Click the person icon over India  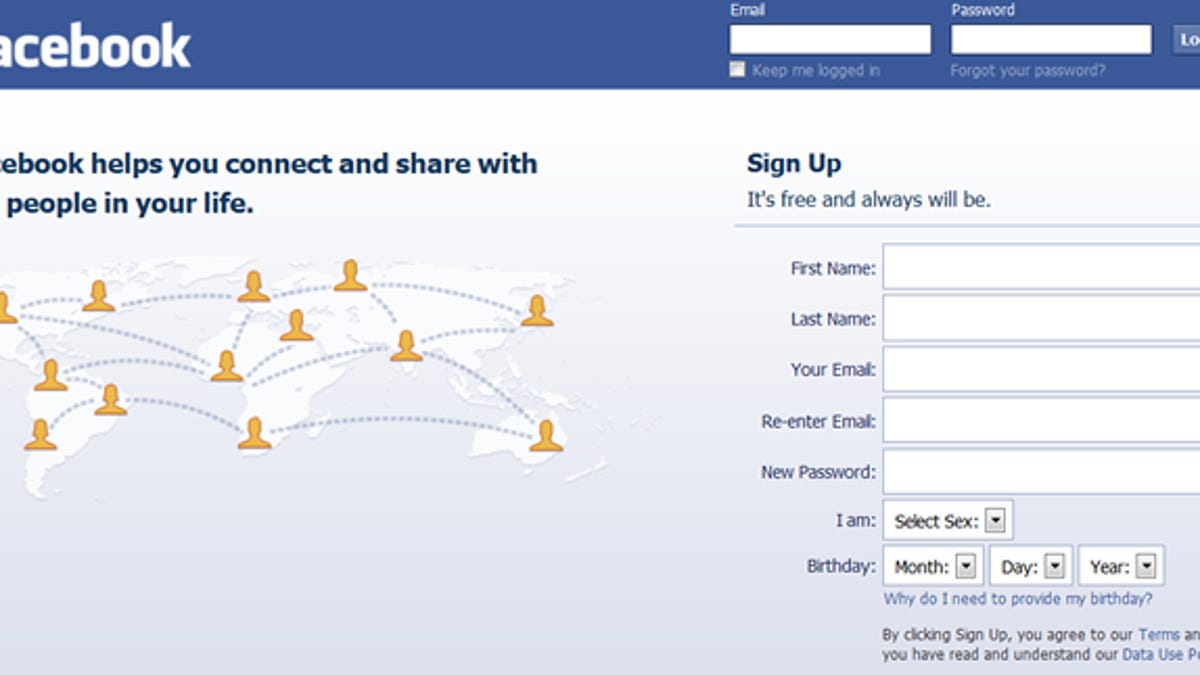click(x=406, y=346)
